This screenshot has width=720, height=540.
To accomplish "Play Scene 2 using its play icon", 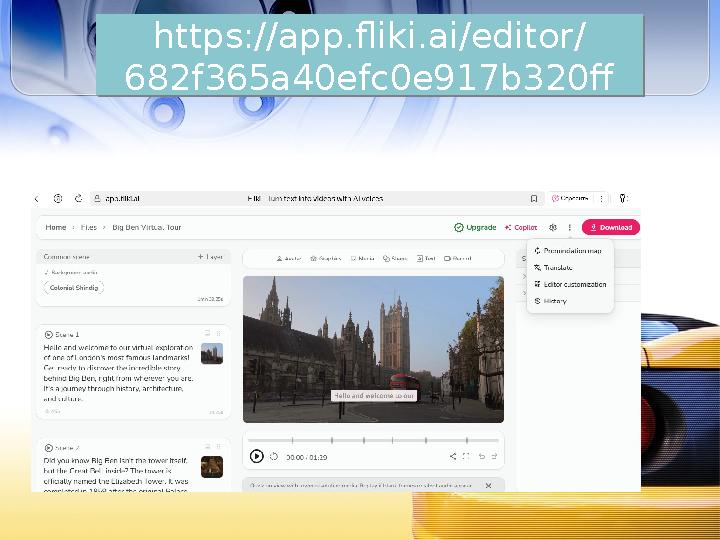I will click(x=49, y=448).
